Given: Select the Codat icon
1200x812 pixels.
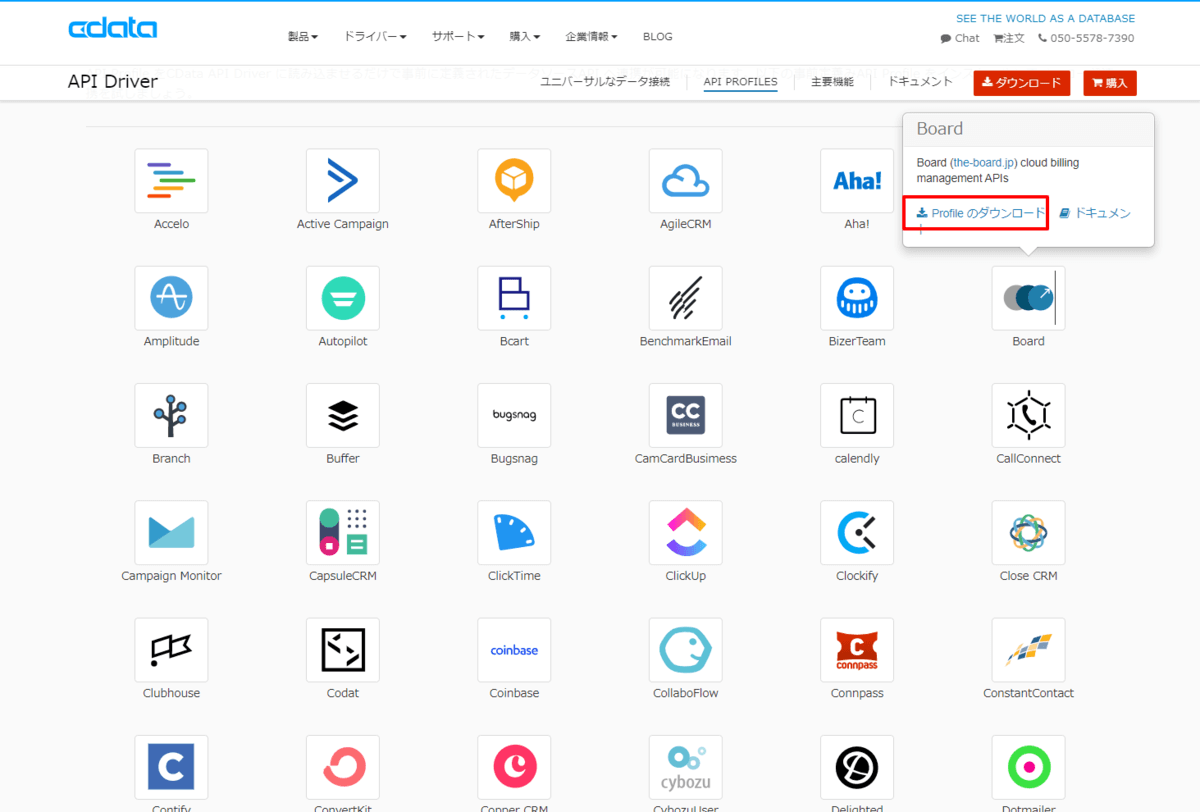Looking at the screenshot, I should [x=343, y=650].
